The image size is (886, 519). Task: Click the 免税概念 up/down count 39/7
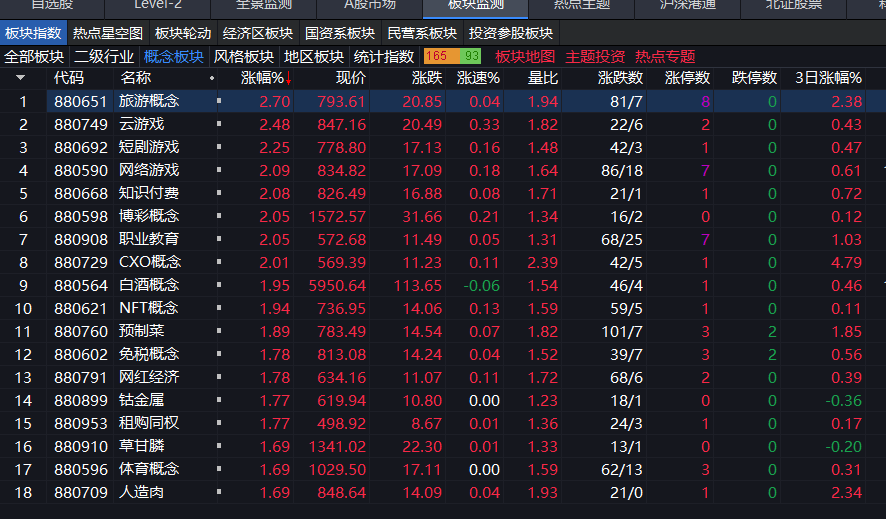626,355
